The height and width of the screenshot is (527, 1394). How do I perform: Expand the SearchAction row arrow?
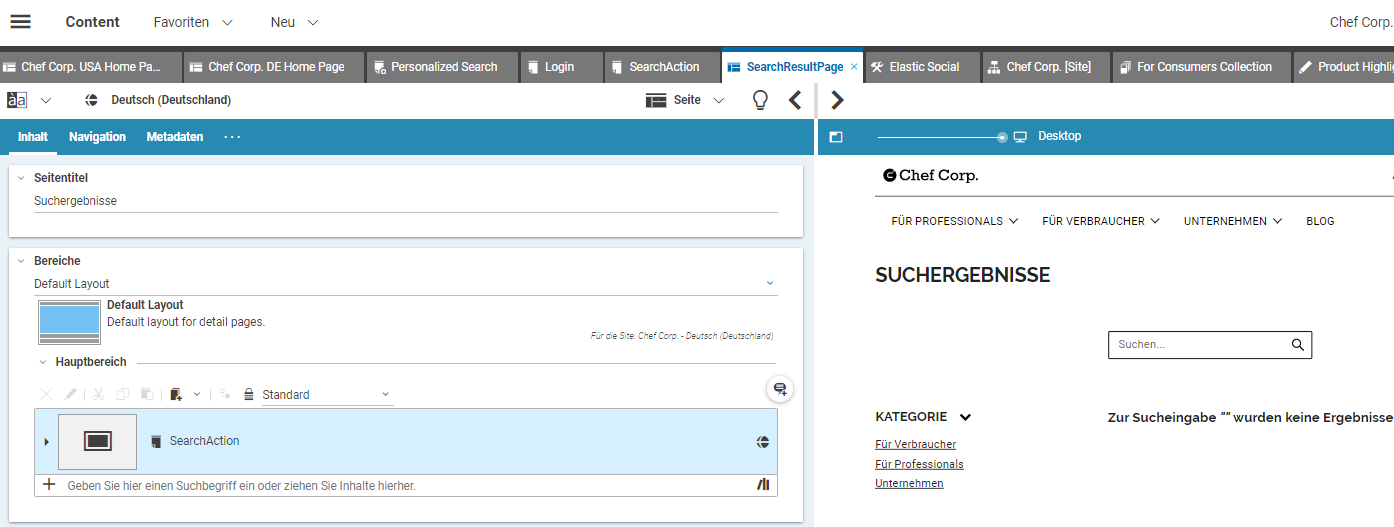46,442
